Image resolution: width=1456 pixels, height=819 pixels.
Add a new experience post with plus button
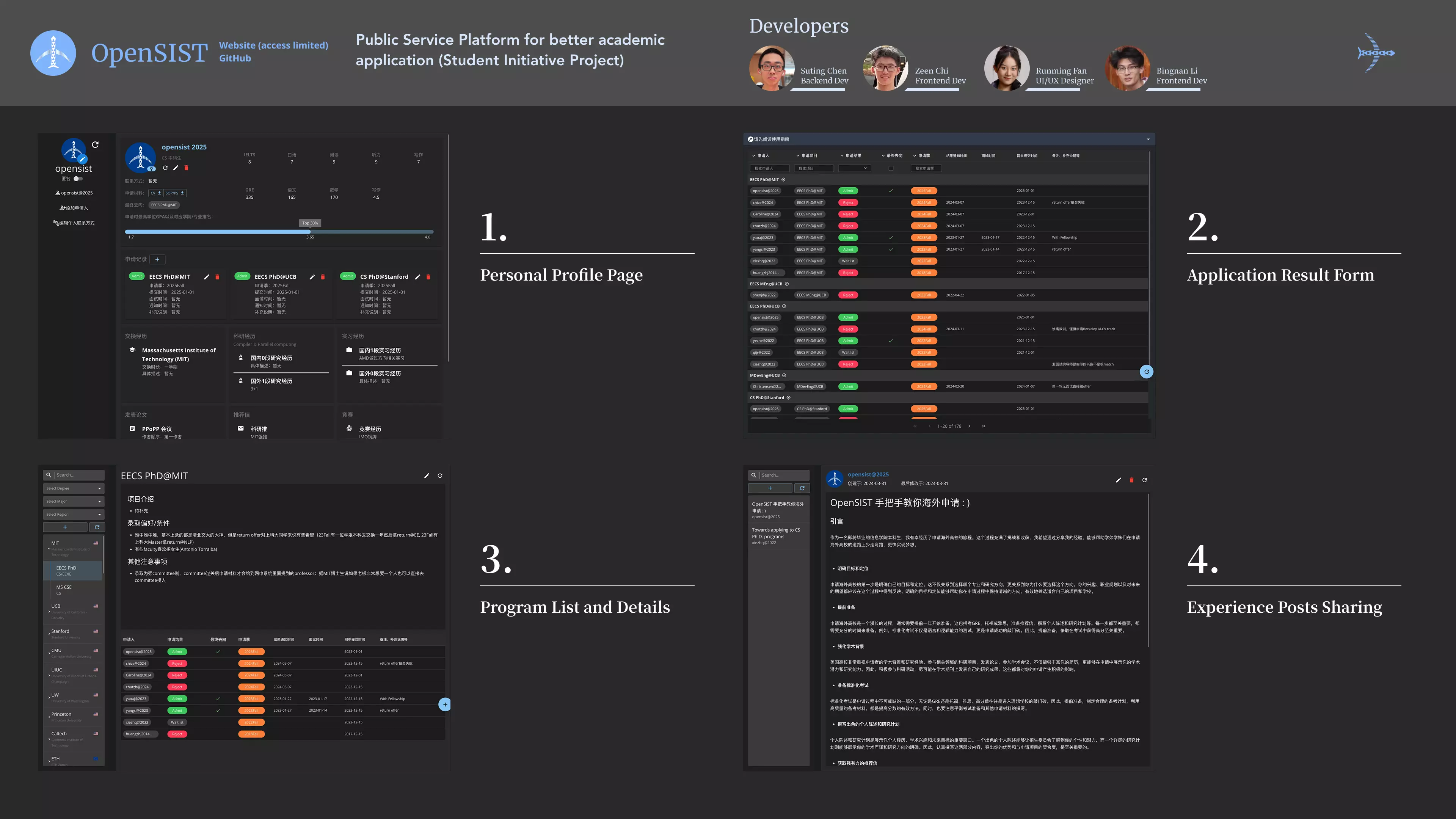770,488
